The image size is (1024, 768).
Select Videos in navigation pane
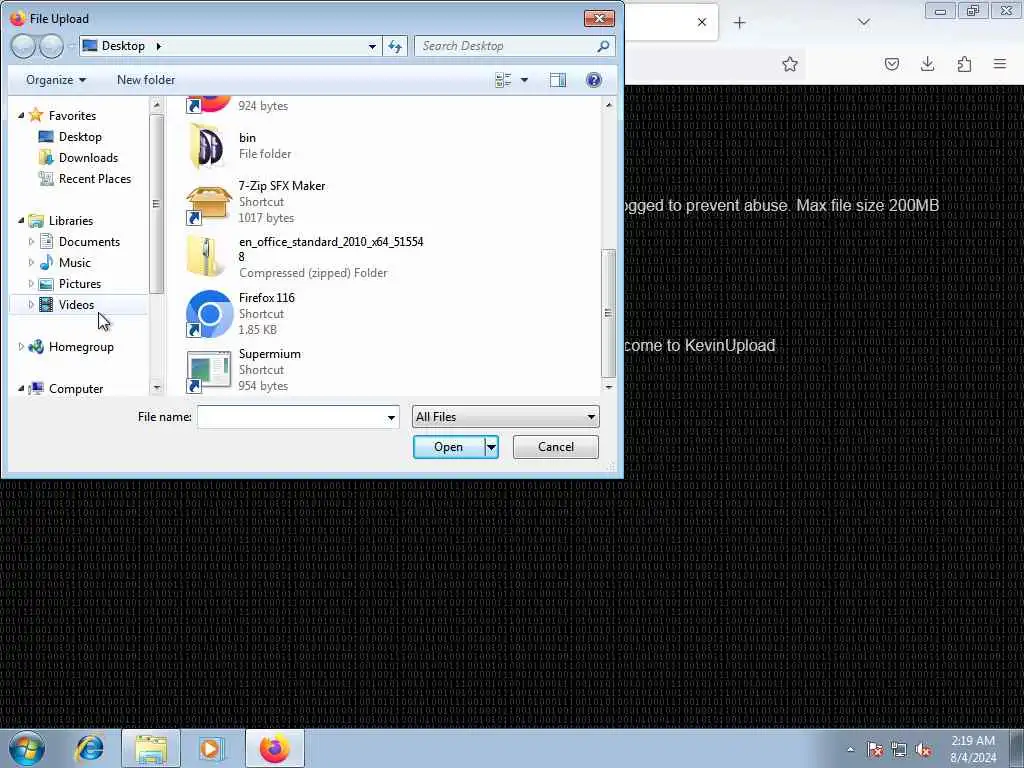76,304
